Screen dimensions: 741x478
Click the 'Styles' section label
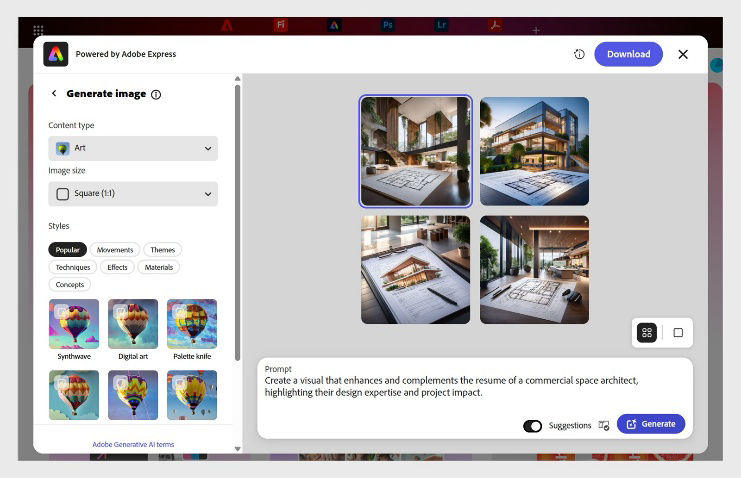(x=59, y=226)
